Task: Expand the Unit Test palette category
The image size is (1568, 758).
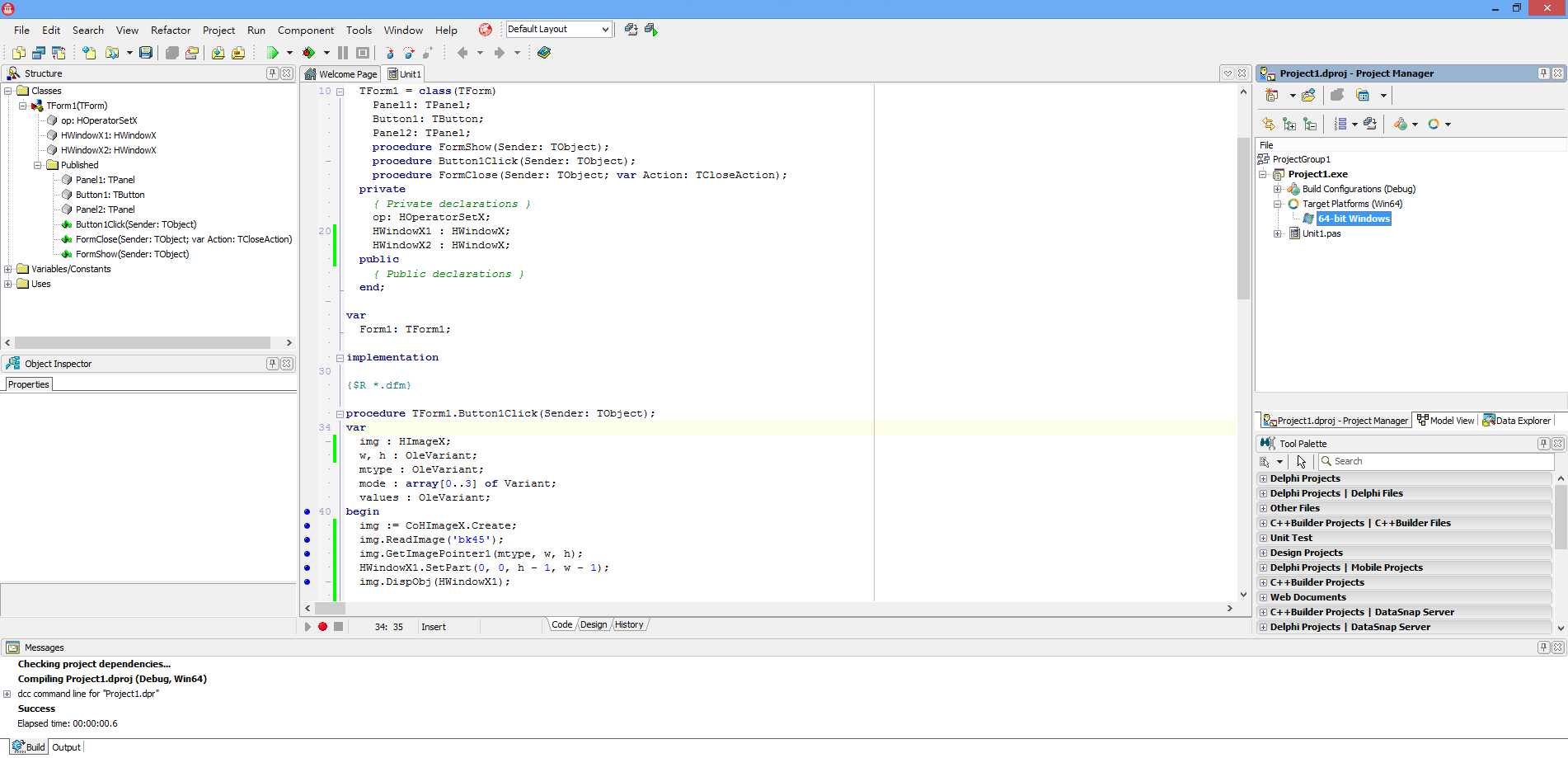Action: [1263, 538]
